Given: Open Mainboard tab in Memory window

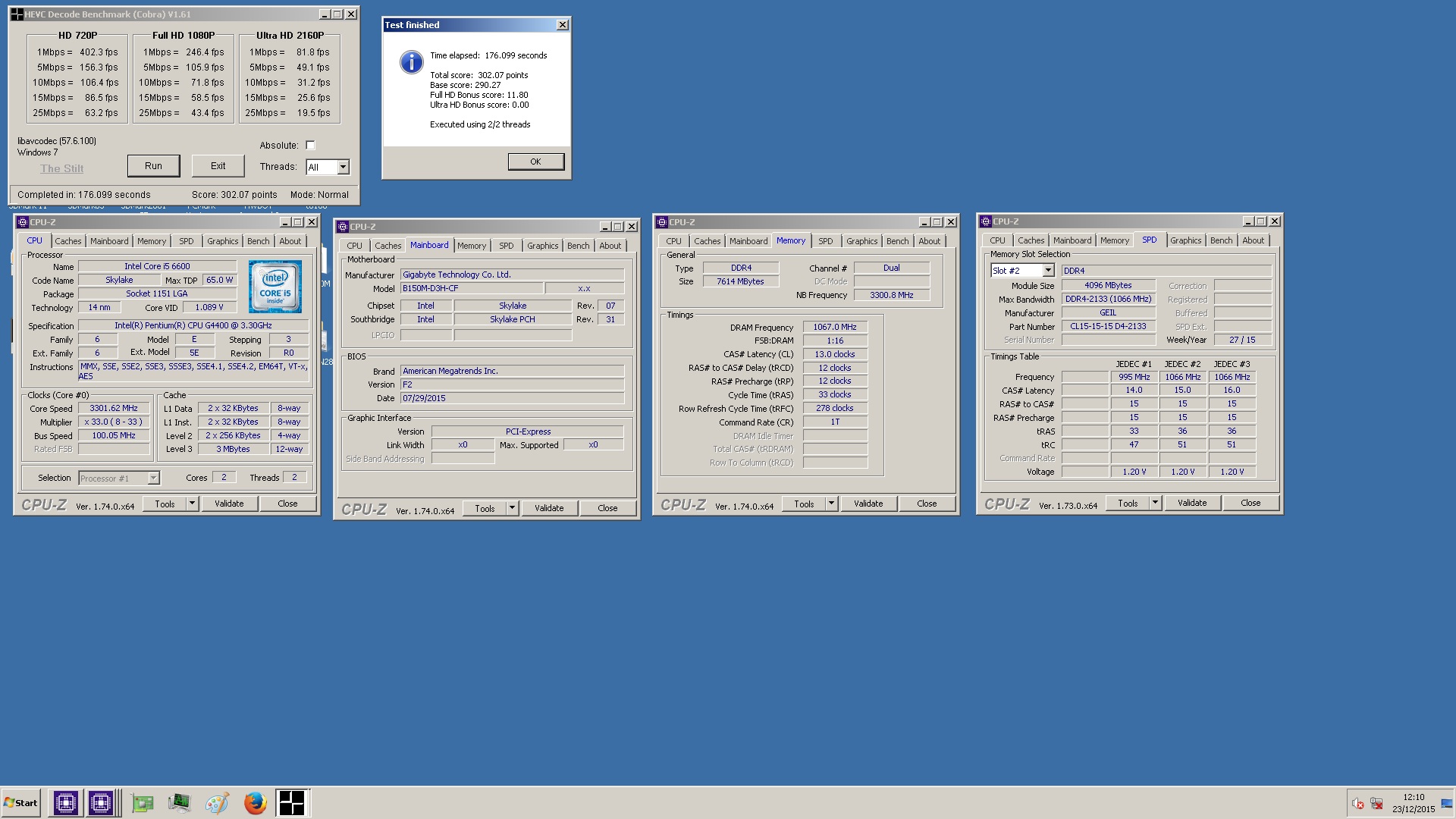Looking at the screenshot, I should pyautogui.click(x=748, y=241).
